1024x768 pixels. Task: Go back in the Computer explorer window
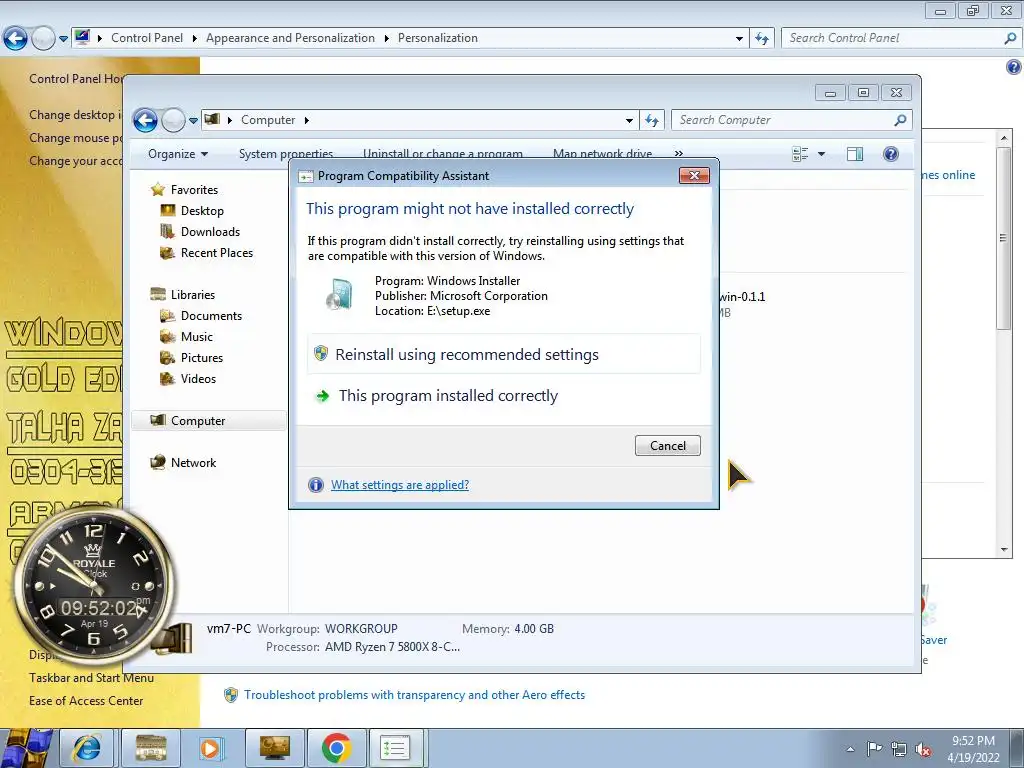coord(145,120)
